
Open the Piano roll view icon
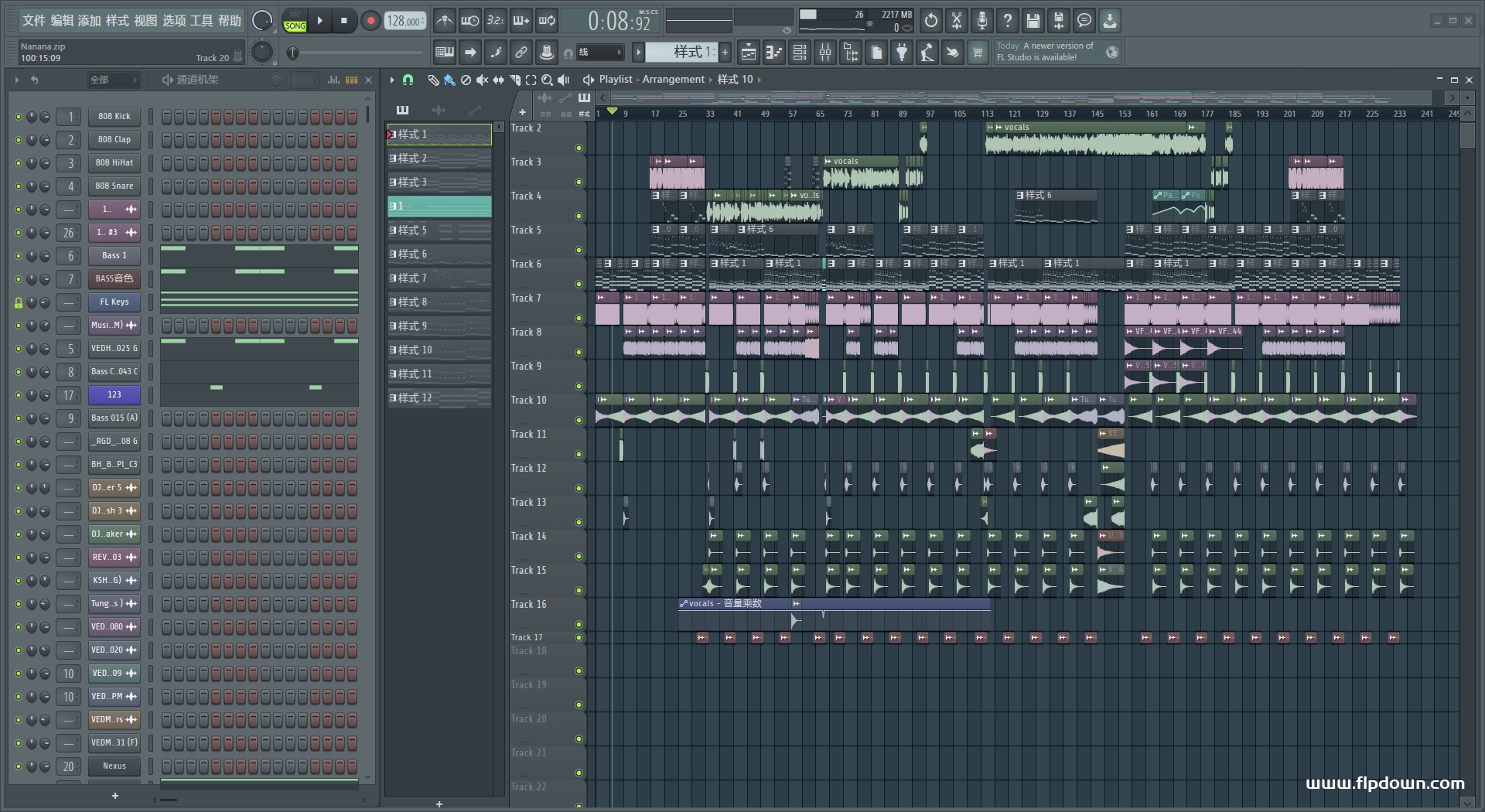click(773, 53)
